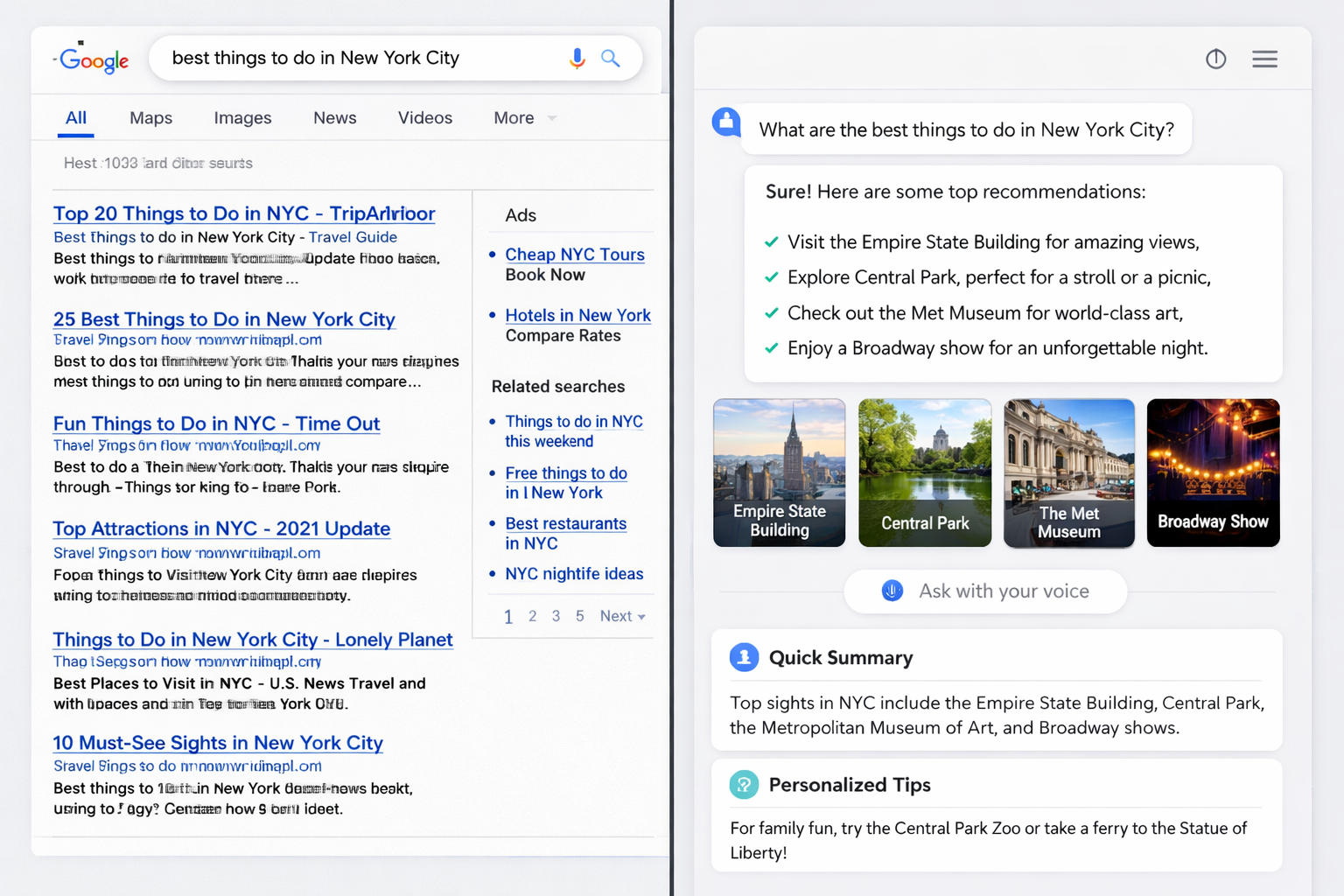
Task: Click the 'Related searches' heading
Action: (x=558, y=387)
